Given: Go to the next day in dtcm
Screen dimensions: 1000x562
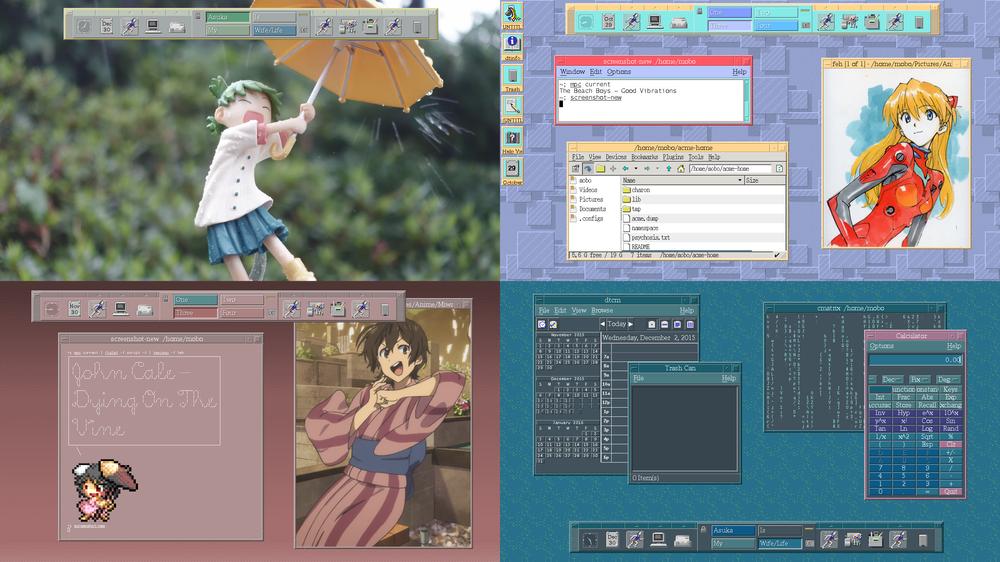Looking at the screenshot, I should tap(631, 324).
